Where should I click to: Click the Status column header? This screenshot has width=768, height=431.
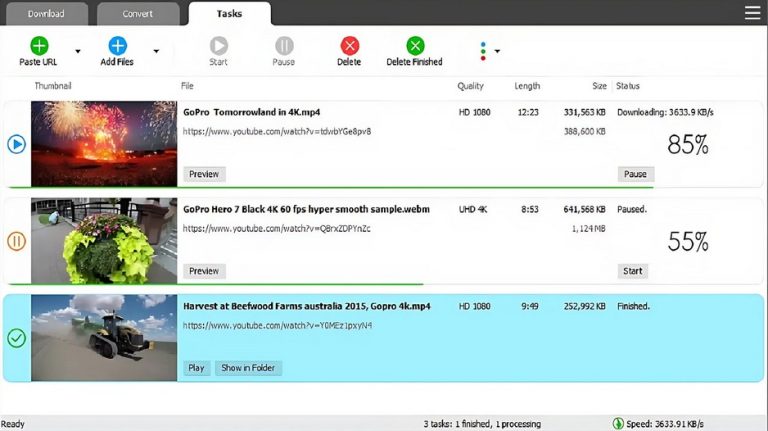click(628, 86)
